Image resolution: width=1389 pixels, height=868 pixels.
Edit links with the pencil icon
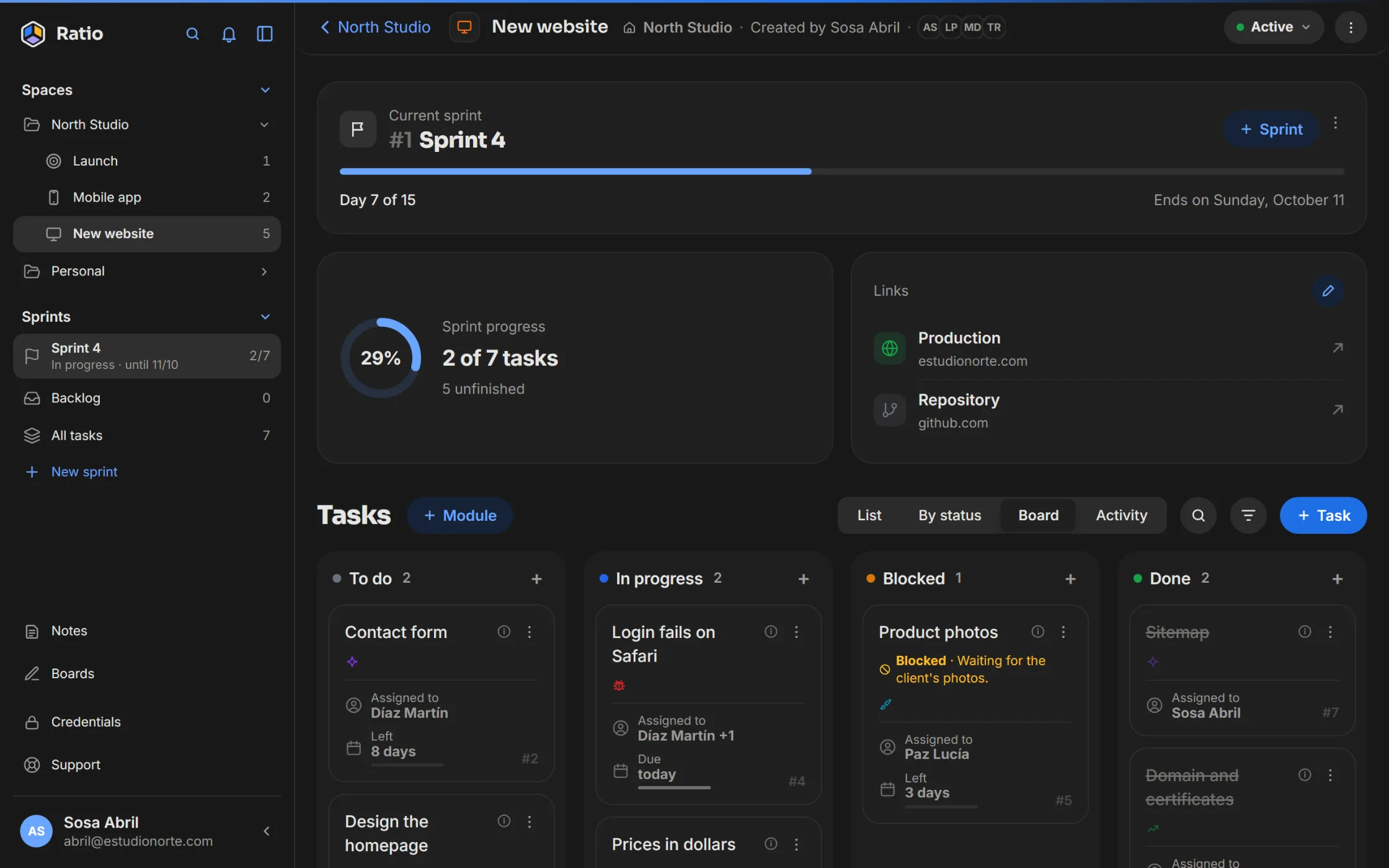pos(1328,291)
